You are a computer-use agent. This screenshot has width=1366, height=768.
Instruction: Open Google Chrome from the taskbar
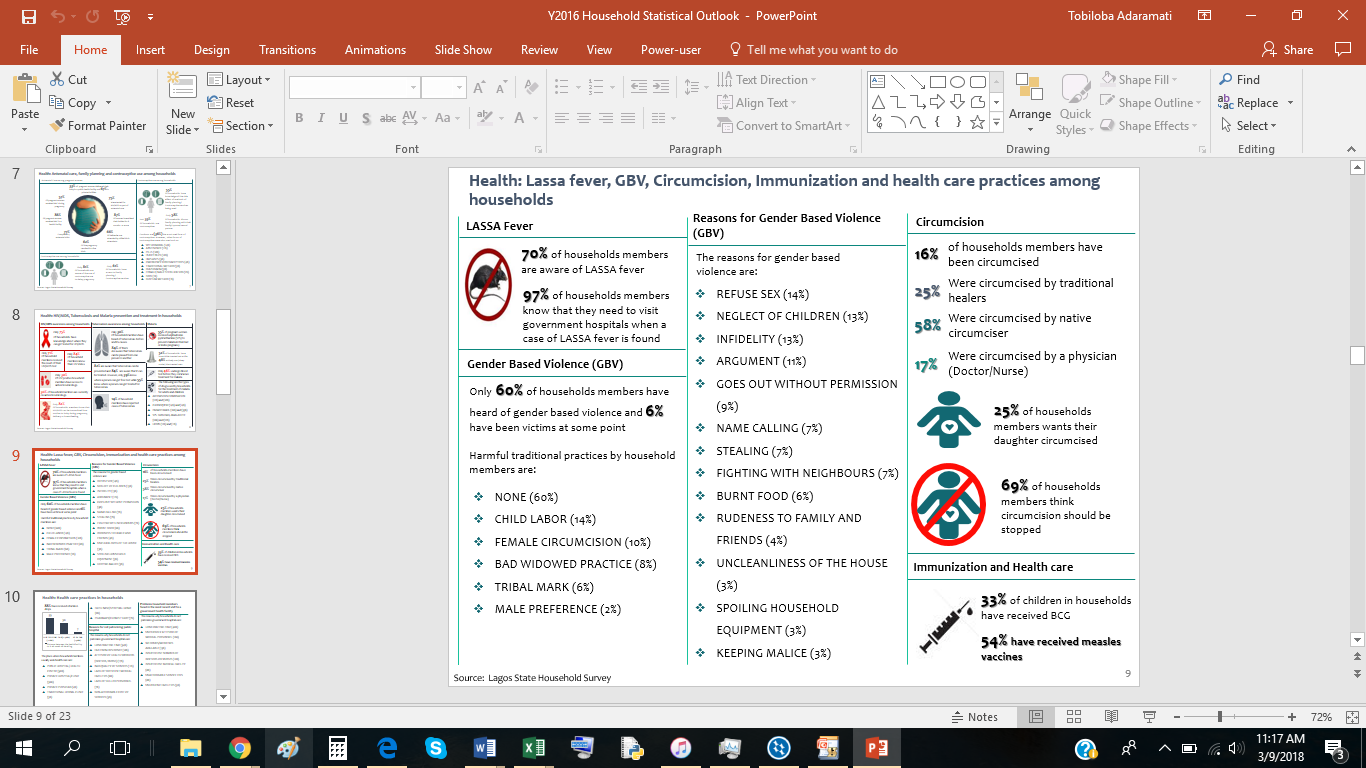click(240, 747)
